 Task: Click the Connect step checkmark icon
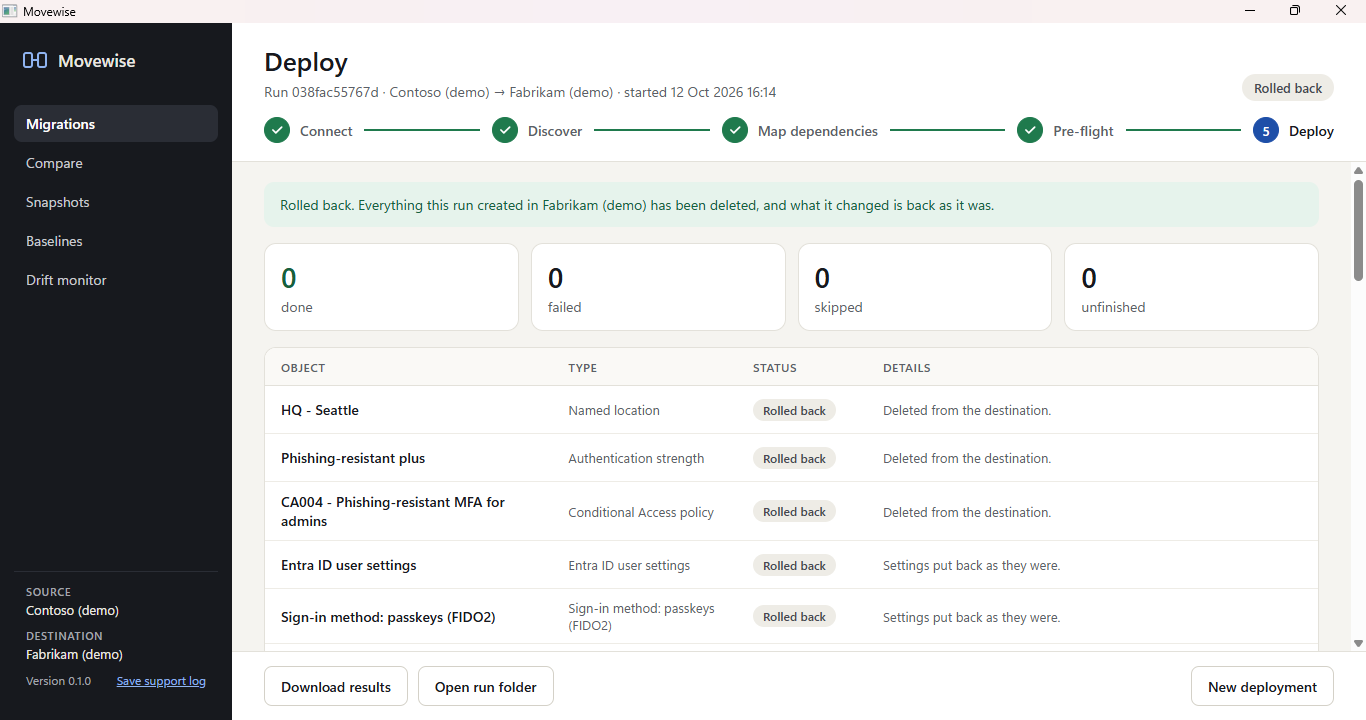(x=277, y=131)
